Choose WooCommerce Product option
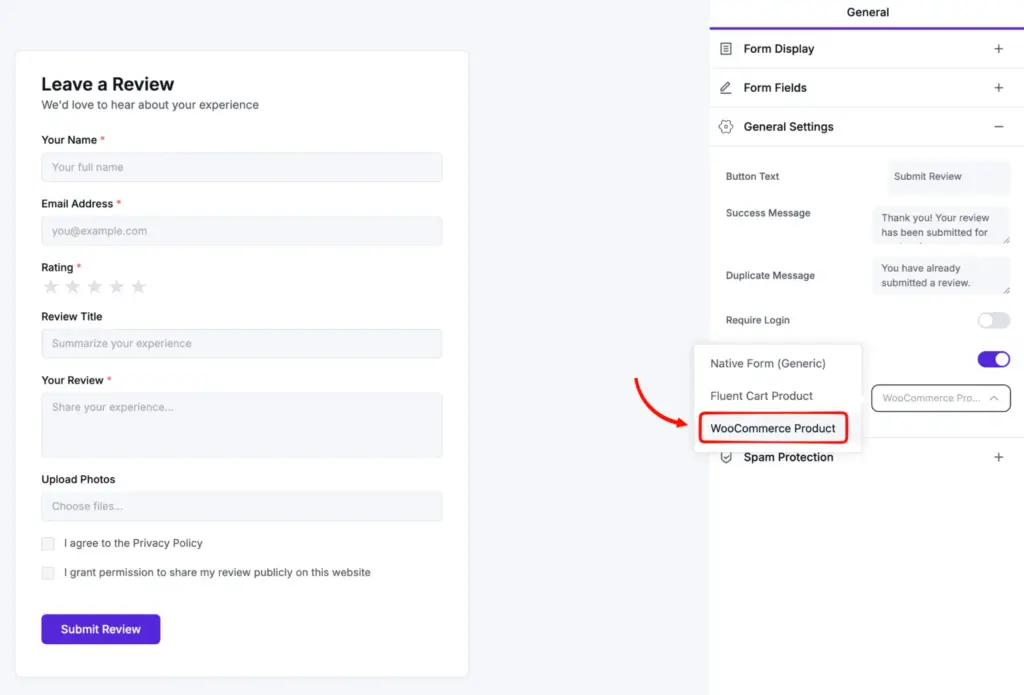 click(x=773, y=428)
